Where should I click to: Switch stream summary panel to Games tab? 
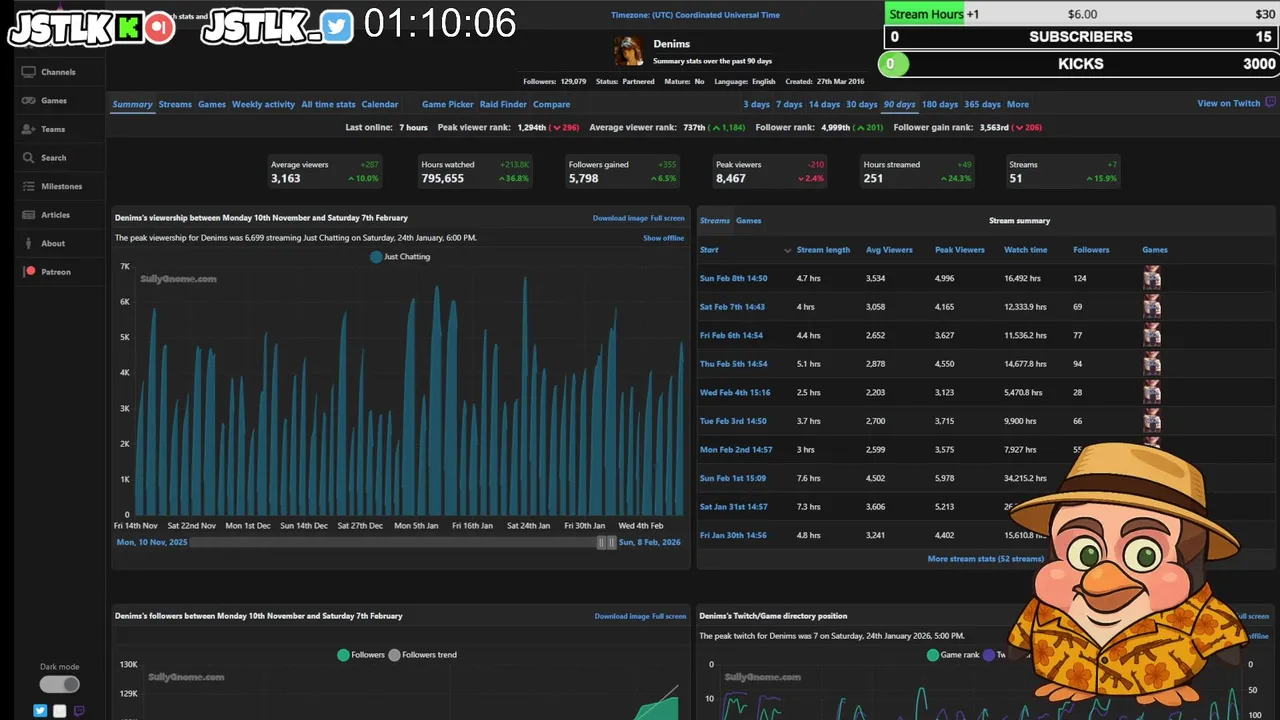click(748, 221)
